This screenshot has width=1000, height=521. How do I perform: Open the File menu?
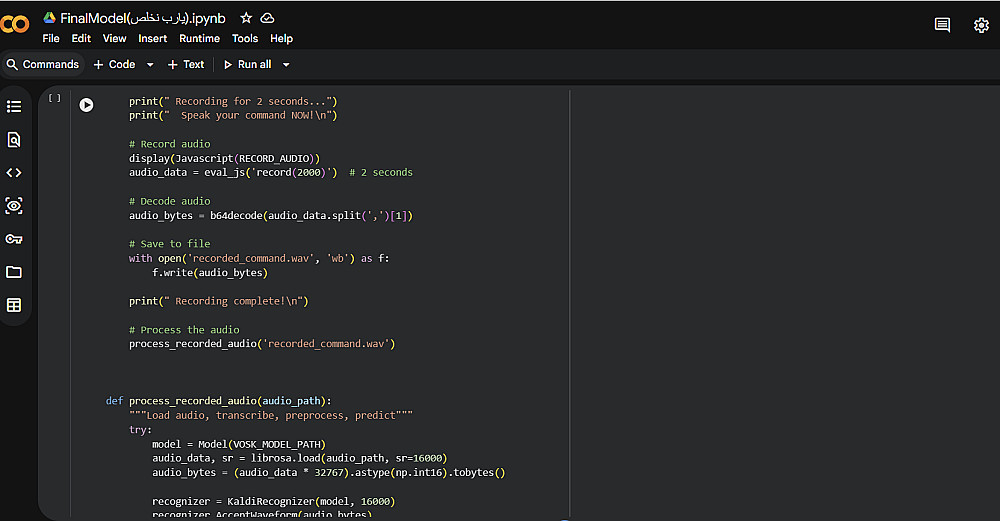[51, 38]
